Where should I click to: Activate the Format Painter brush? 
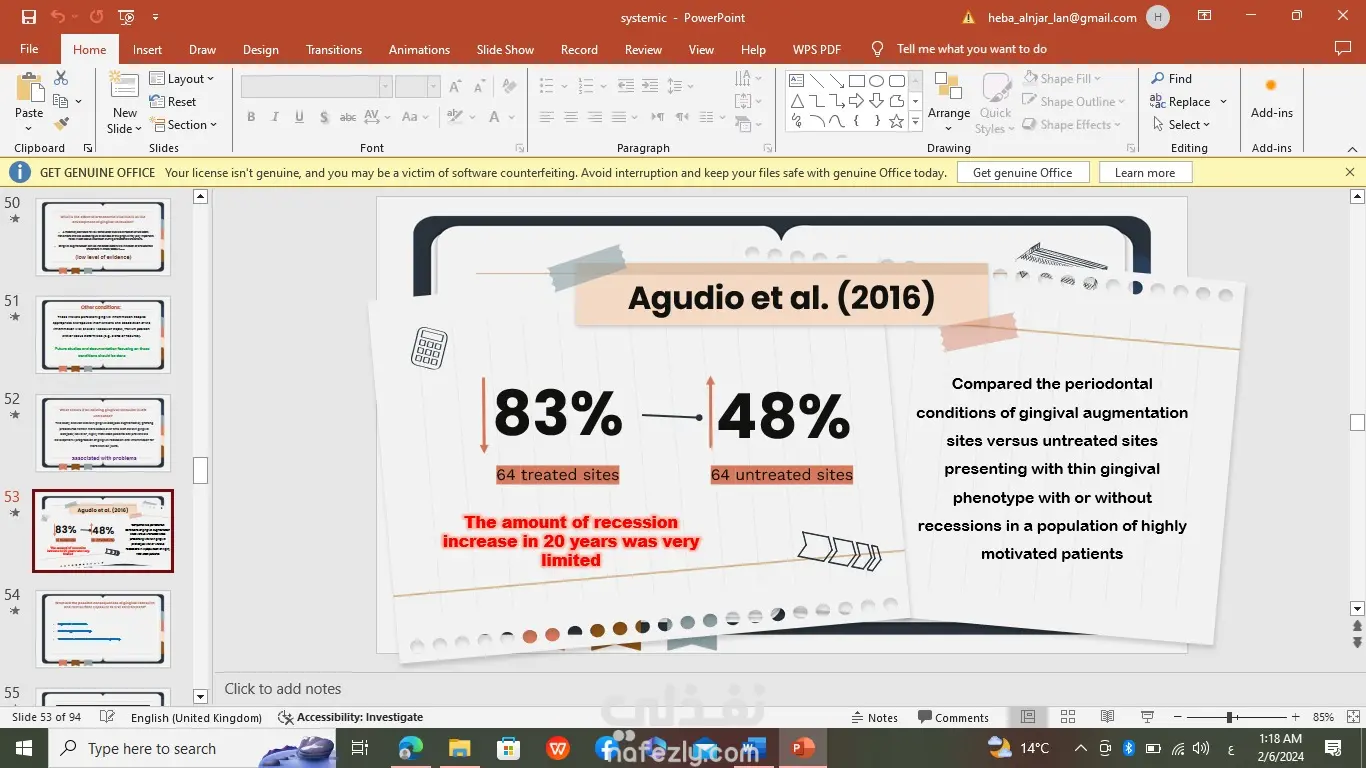(x=61, y=124)
